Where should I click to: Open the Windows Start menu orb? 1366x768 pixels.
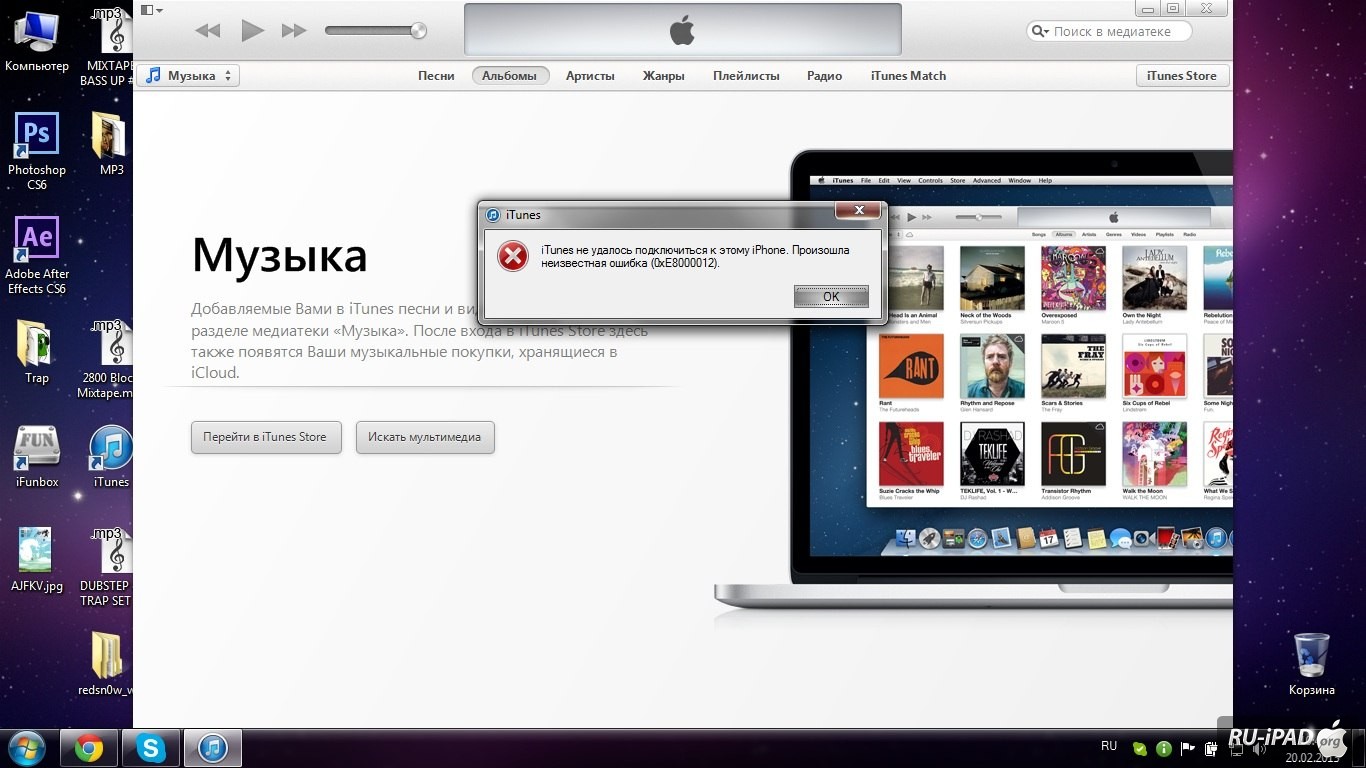[26, 748]
